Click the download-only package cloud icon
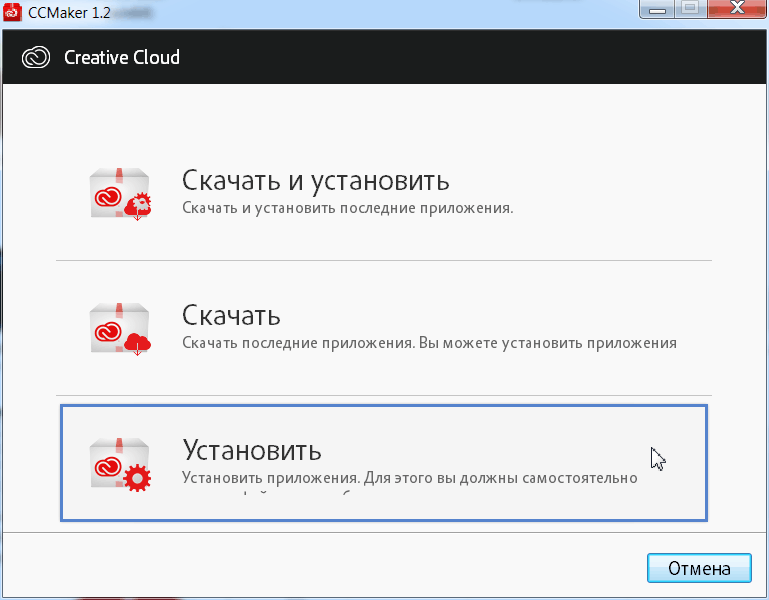 120,329
